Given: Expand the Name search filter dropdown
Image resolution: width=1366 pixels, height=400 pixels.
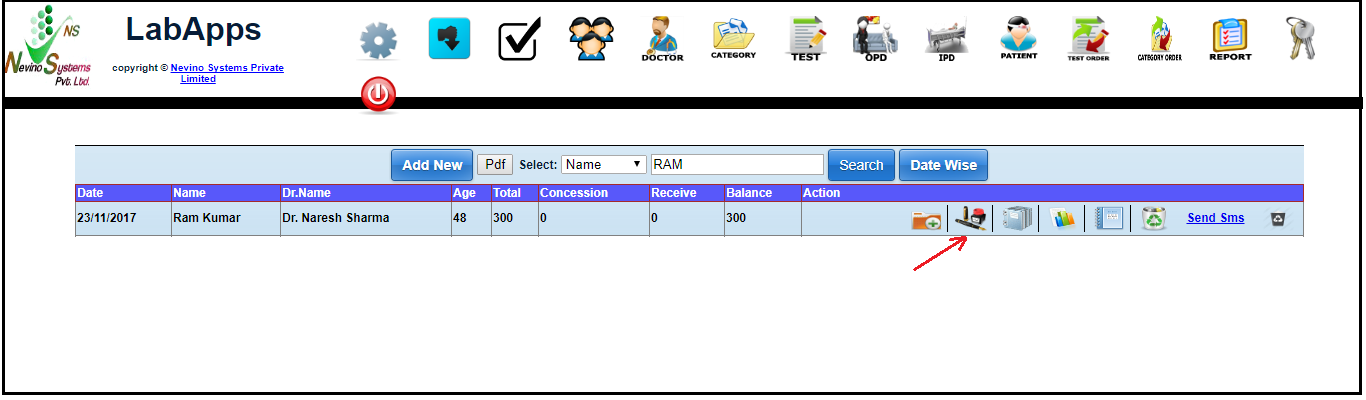Looking at the screenshot, I should tap(604, 165).
